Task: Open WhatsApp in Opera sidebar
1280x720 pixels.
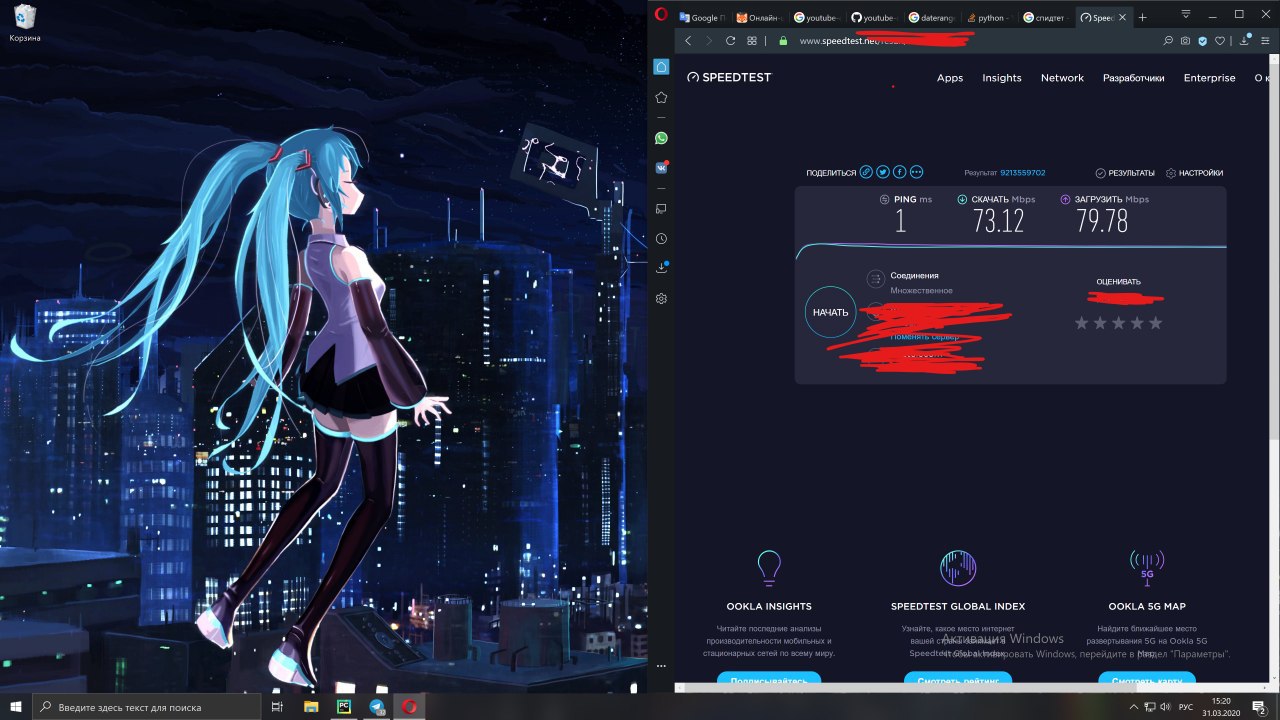Action: tap(661, 138)
